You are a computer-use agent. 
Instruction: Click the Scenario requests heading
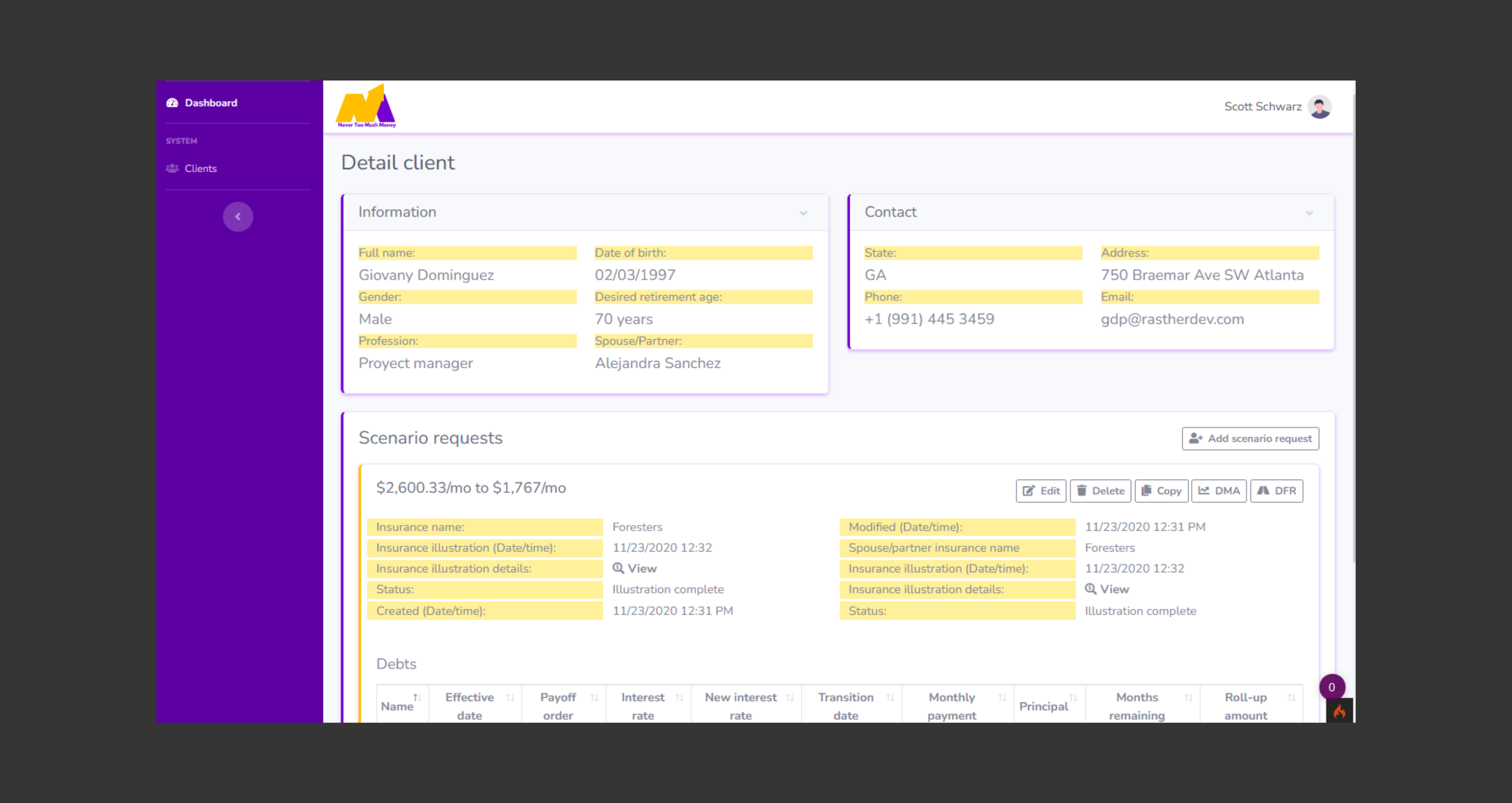[x=430, y=438]
